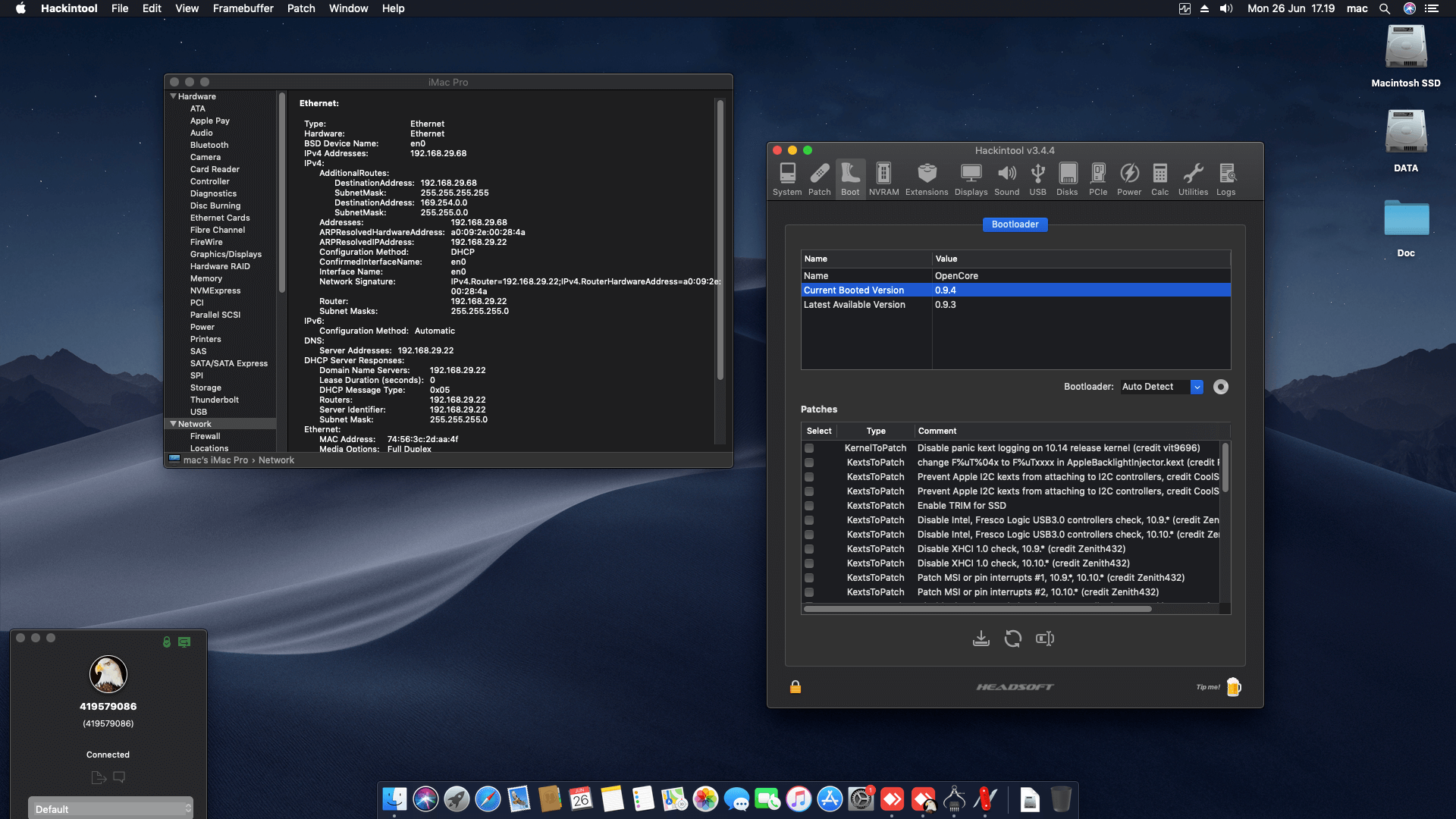The width and height of the screenshot is (1456, 819).
Task: Click the Patches horizontal scrollbar
Action: coord(977,609)
